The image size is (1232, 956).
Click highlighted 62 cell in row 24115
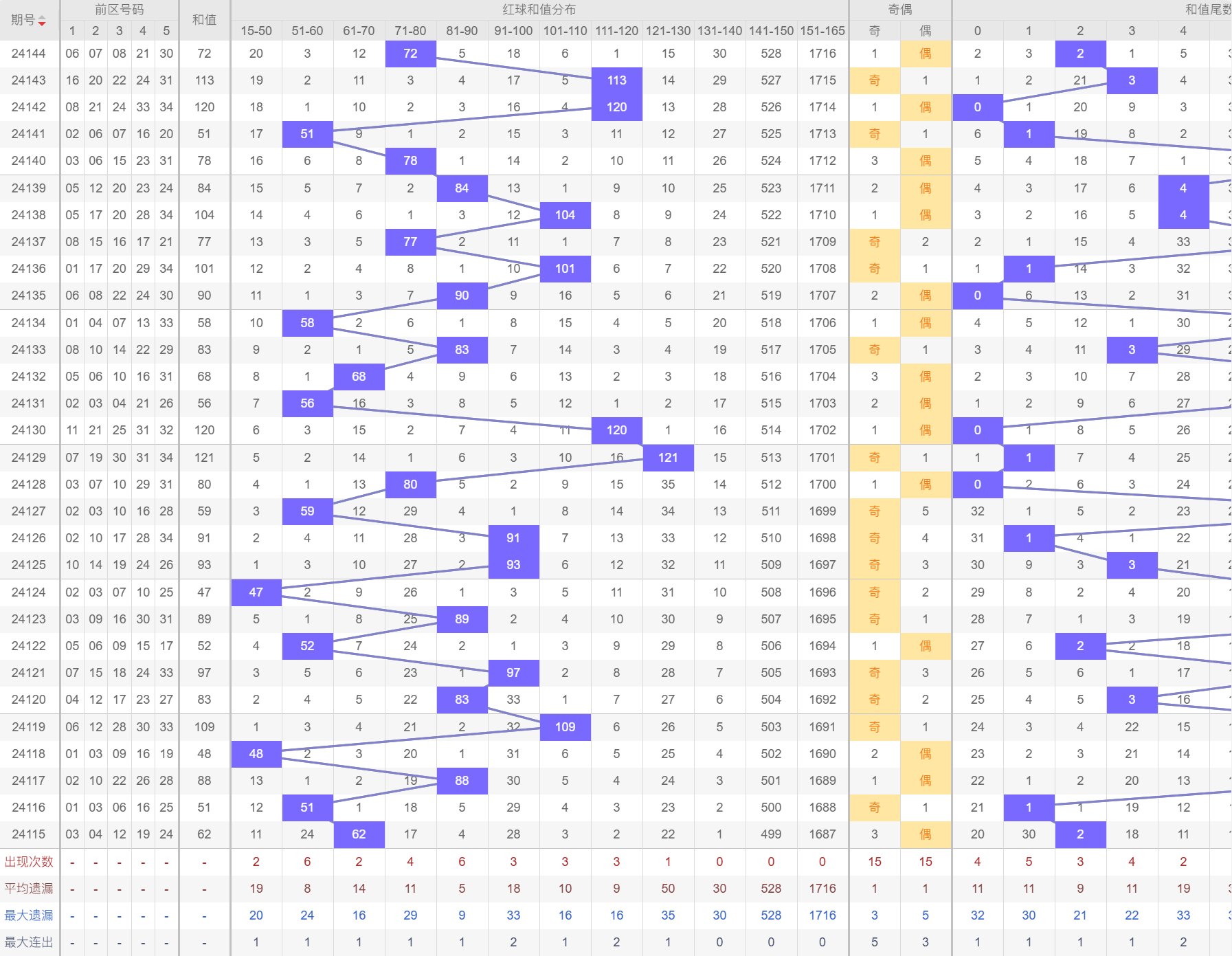tap(359, 834)
